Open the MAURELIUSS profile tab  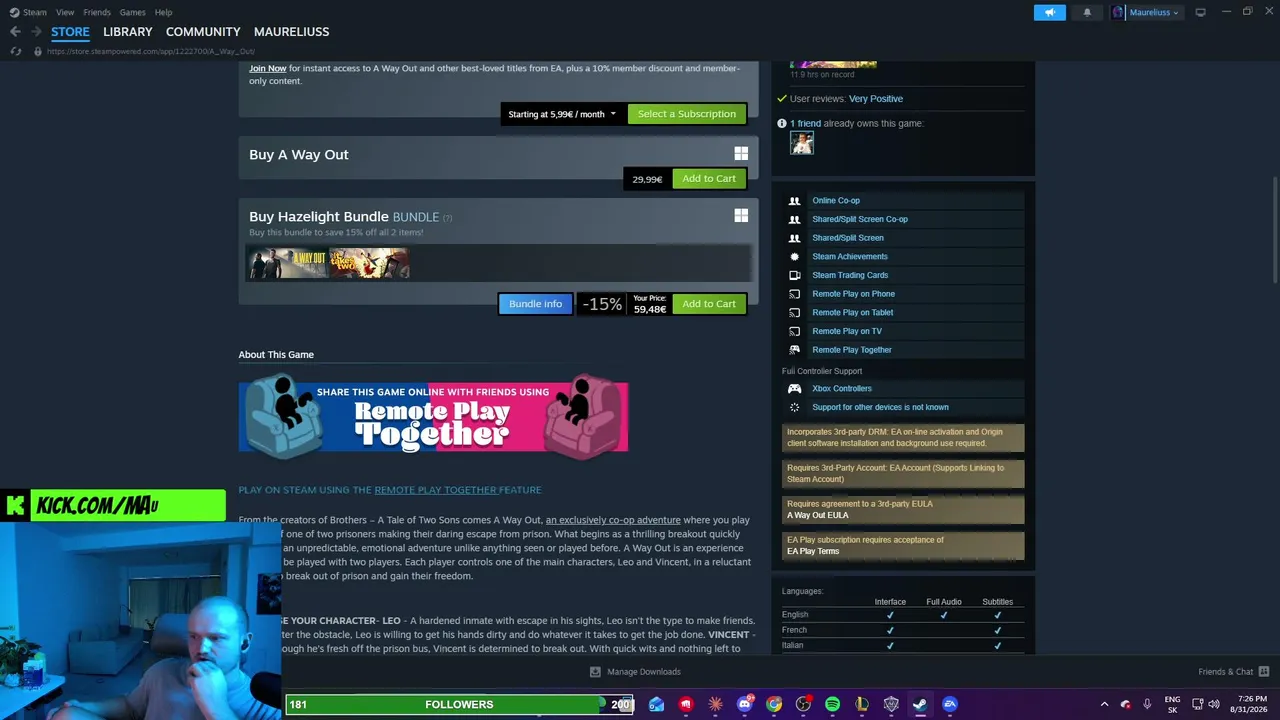point(291,32)
